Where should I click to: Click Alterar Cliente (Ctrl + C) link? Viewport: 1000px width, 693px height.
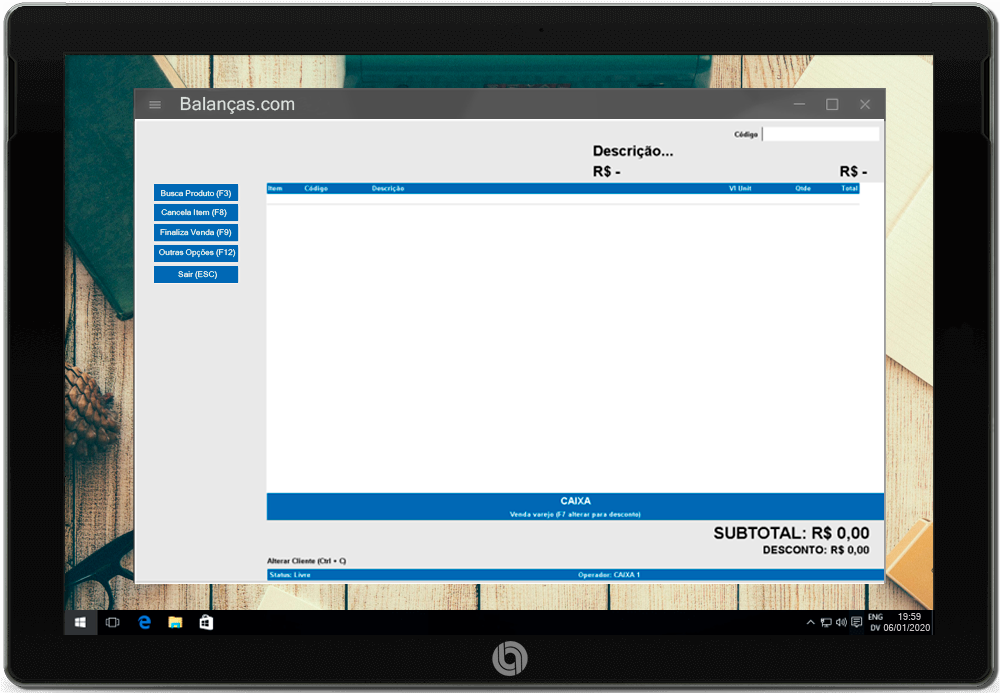pos(306,561)
